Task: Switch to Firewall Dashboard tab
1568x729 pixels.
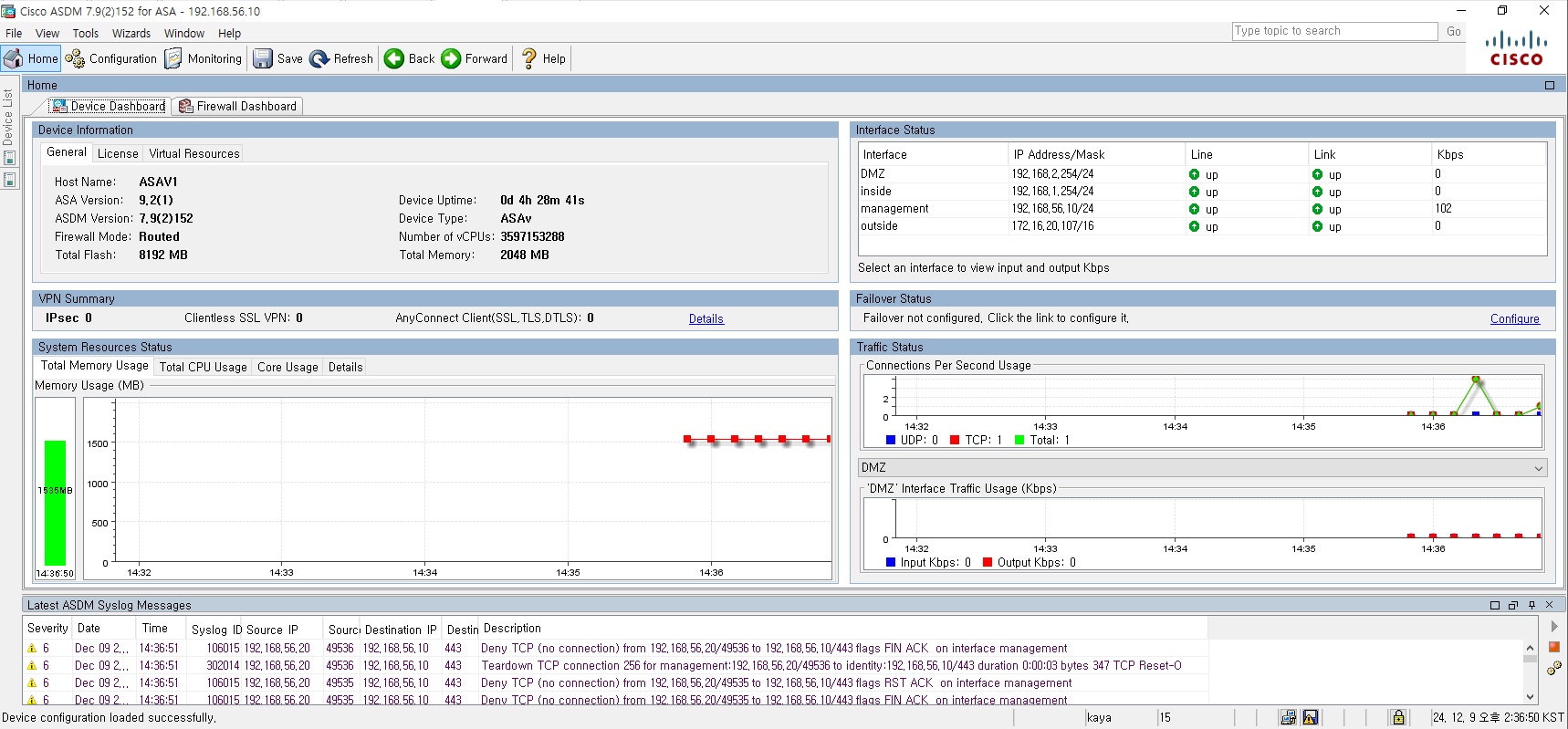Action: [x=237, y=106]
